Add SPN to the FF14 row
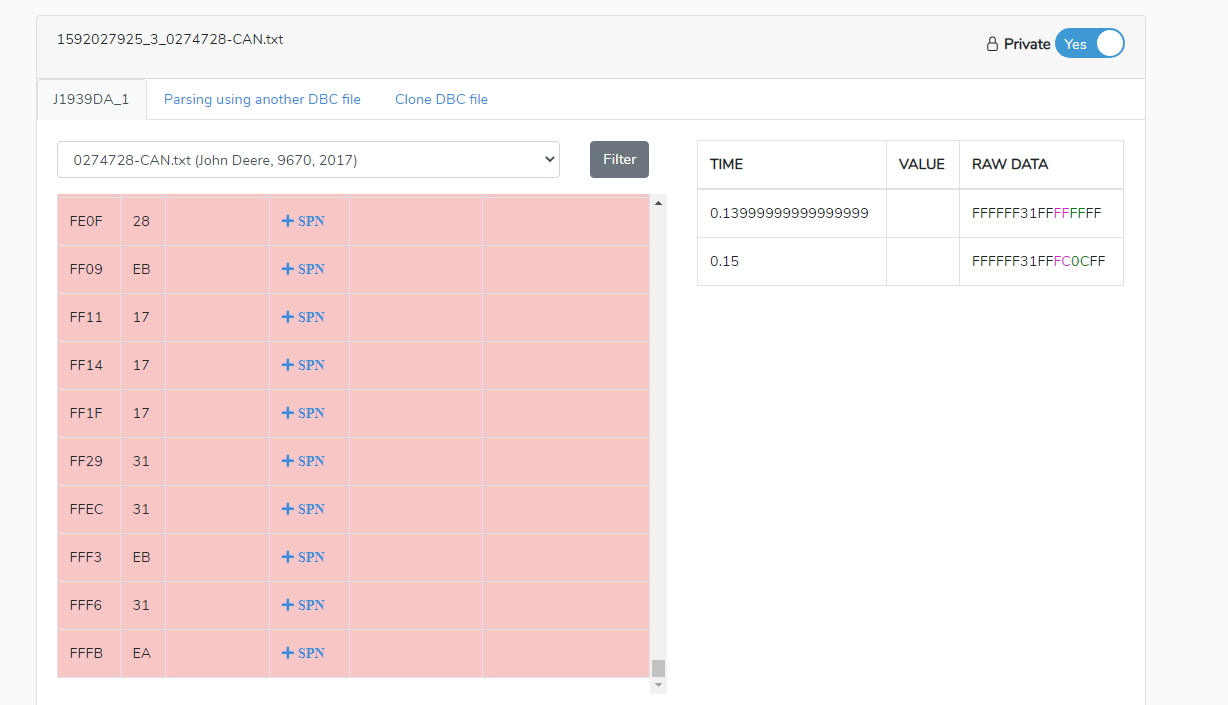 pos(303,365)
